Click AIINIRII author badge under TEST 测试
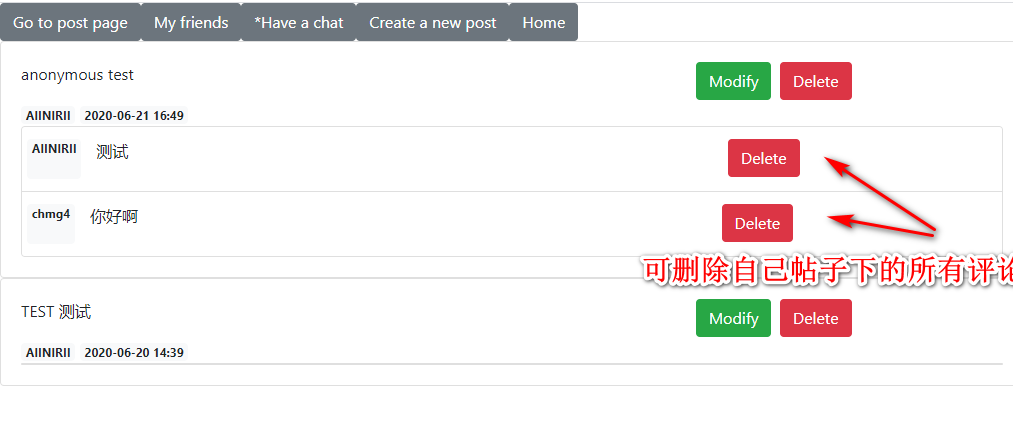1013x433 pixels. (48, 353)
